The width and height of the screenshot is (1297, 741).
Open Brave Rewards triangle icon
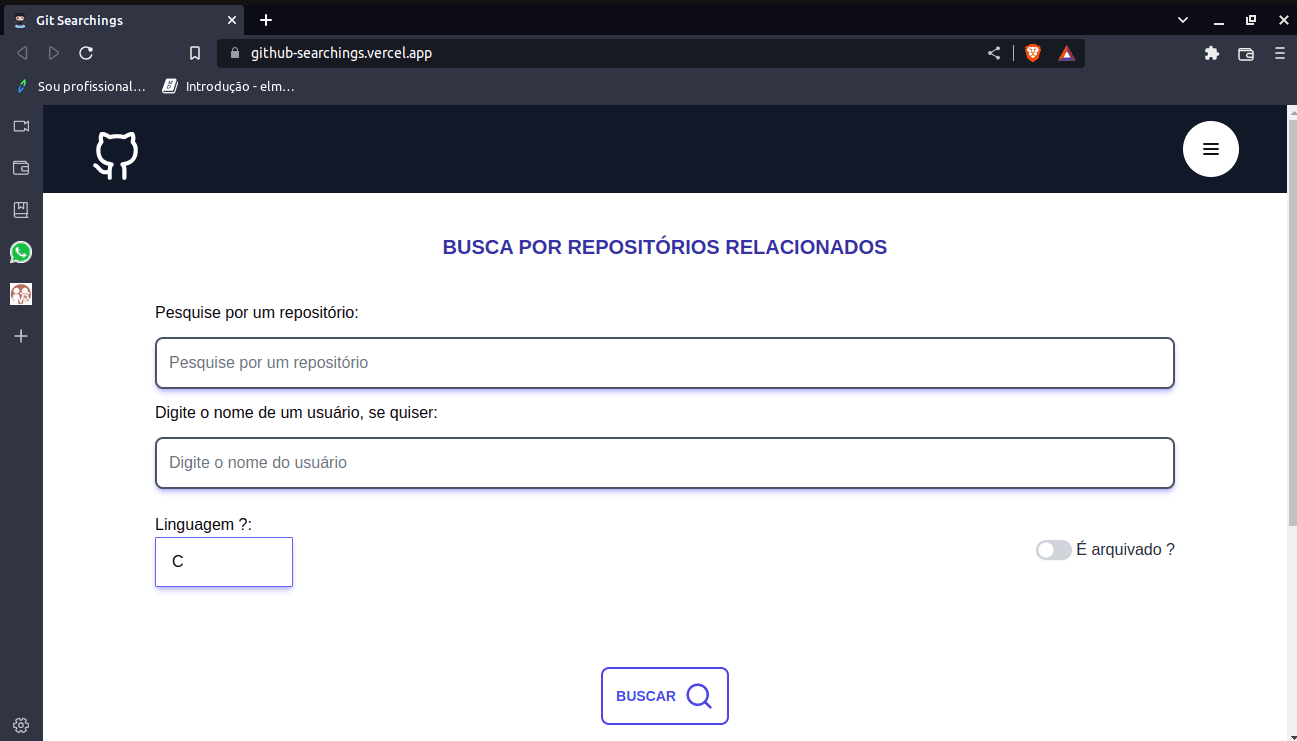pyautogui.click(x=1067, y=53)
